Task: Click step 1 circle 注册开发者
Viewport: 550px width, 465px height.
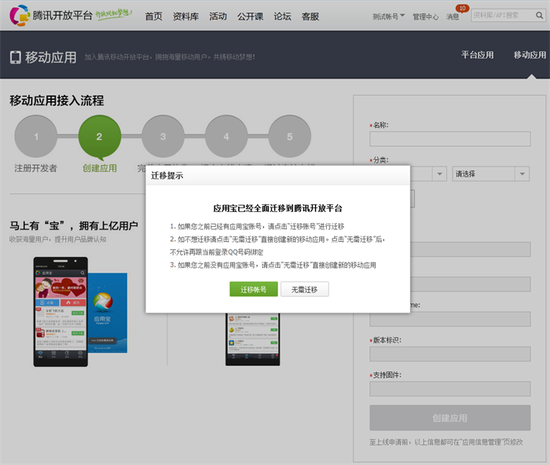Action: pyautogui.click(x=36, y=136)
